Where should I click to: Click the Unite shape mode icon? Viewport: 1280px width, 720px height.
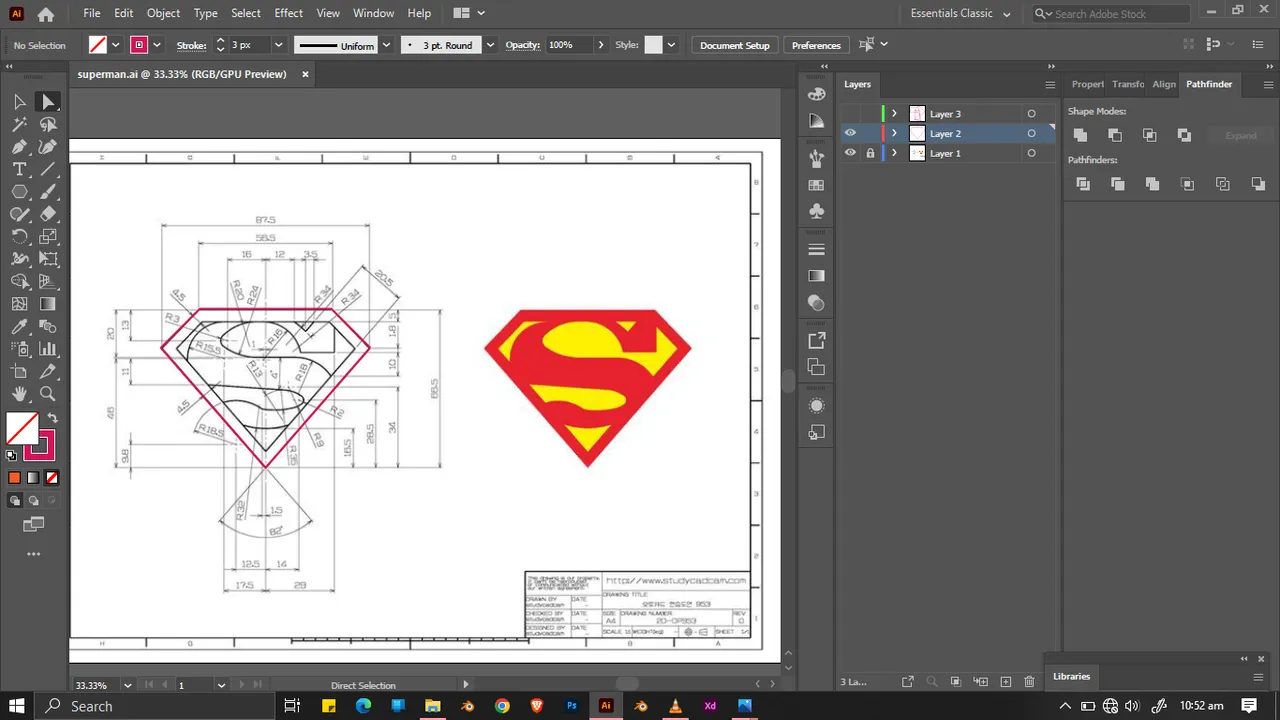click(x=1080, y=135)
